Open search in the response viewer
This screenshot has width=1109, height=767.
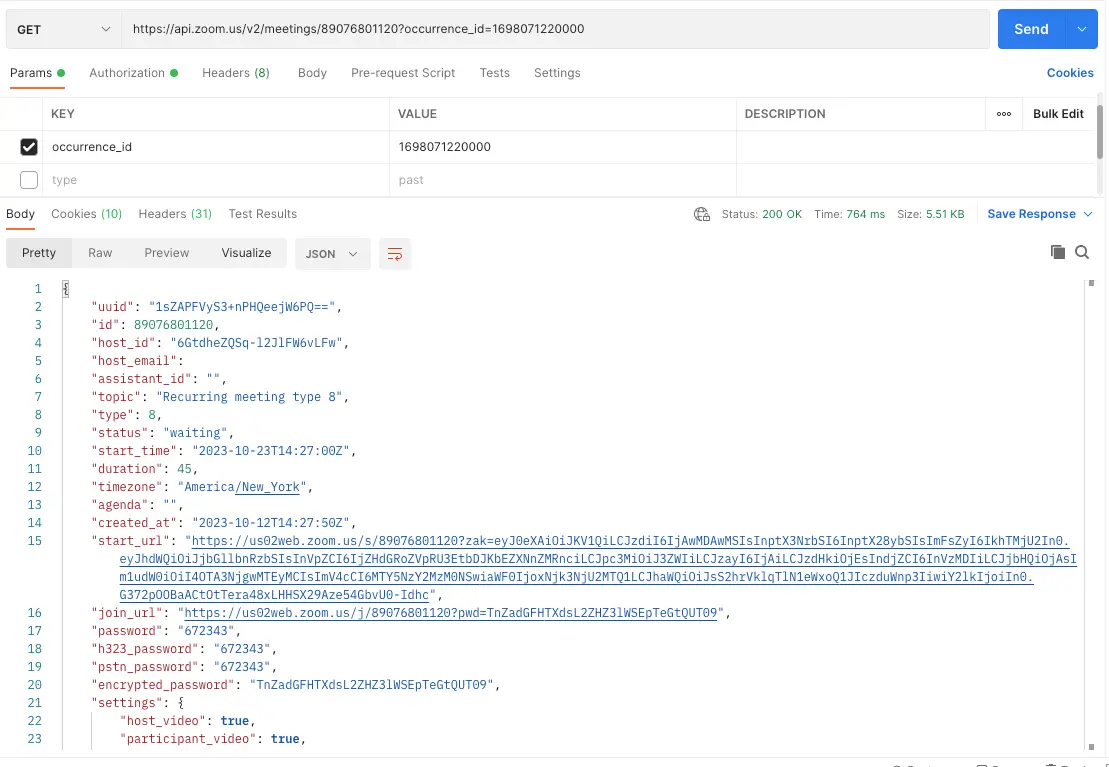pos(1081,252)
